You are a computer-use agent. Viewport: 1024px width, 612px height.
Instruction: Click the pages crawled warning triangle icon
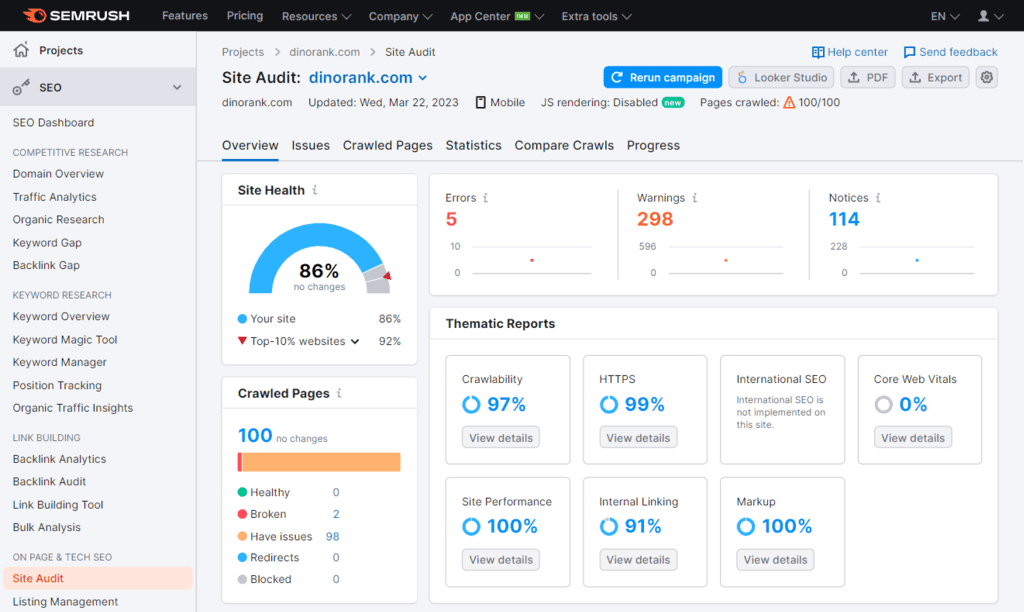click(789, 103)
